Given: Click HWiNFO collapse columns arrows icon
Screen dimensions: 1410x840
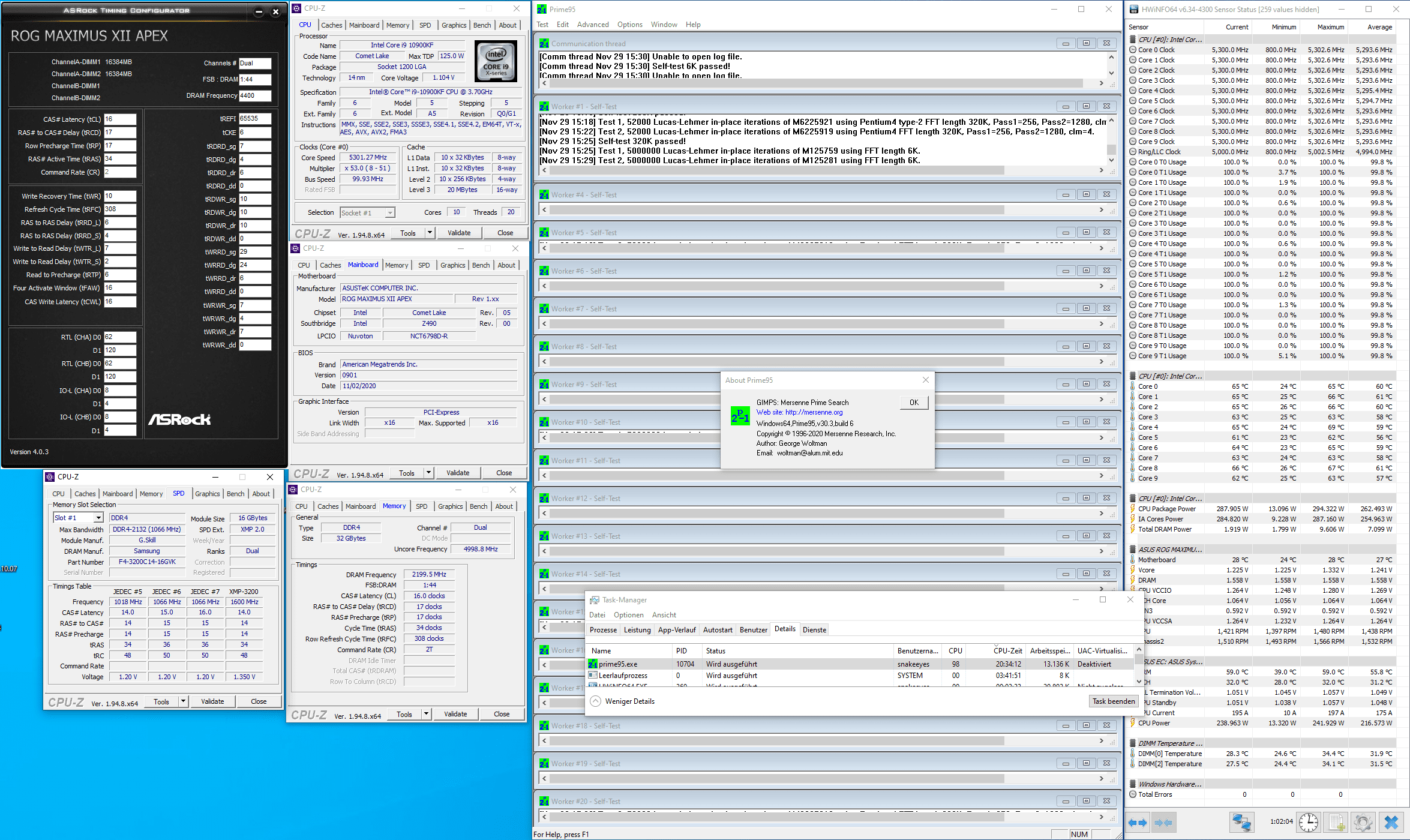Looking at the screenshot, I should tap(1163, 822).
